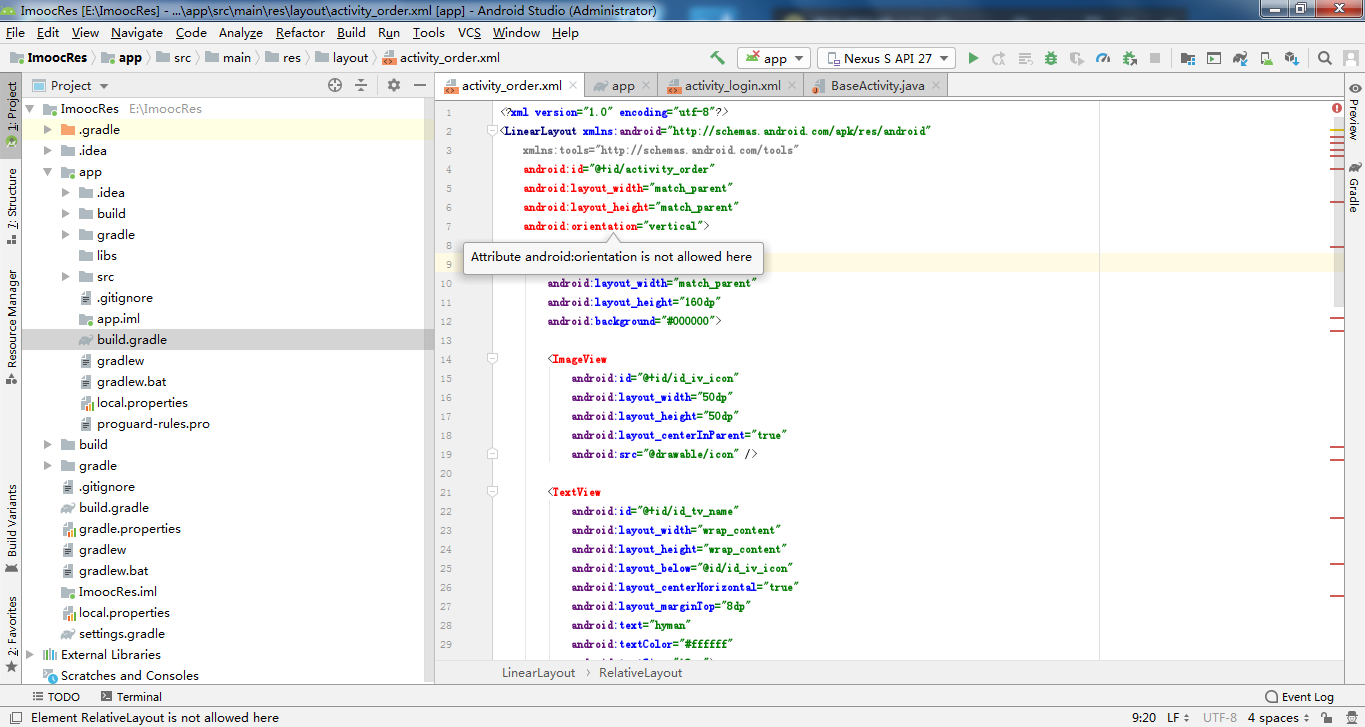1365x727 pixels.
Task: Open Project Structure from toolbar icon
Action: pos(1187,58)
